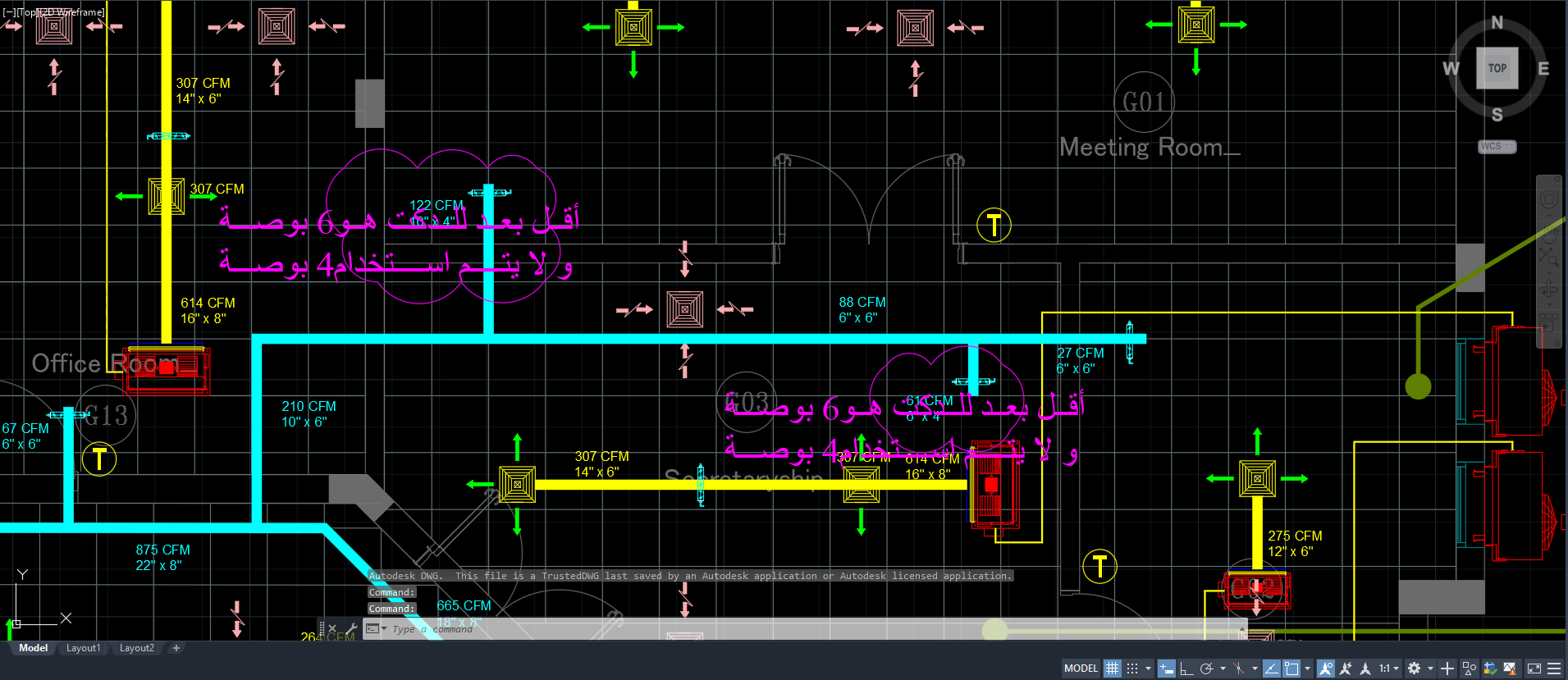
Task: Click drawing standards check icon
Action: click(x=1491, y=669)
